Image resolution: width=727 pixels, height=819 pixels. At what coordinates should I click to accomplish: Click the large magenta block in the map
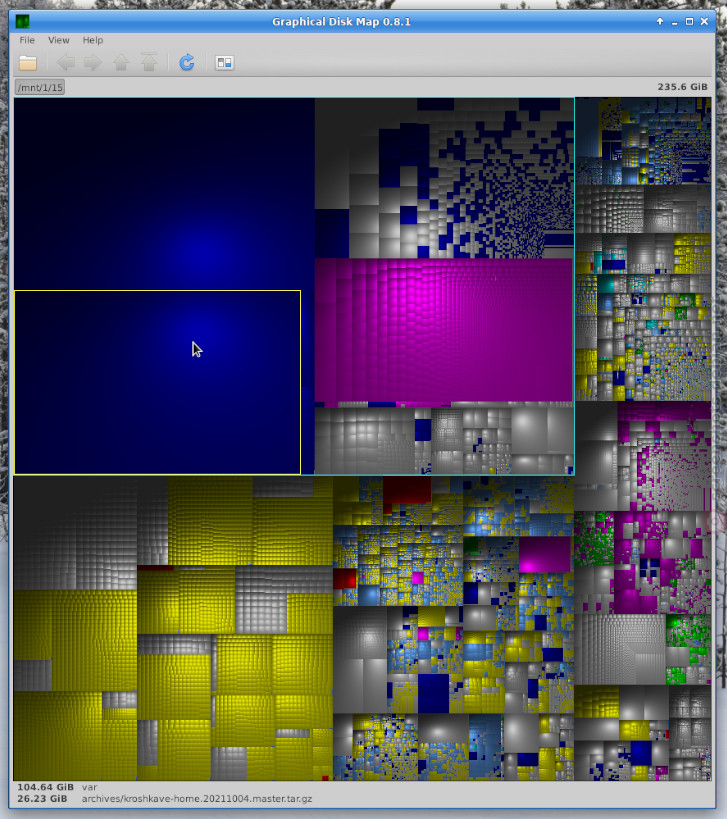tap(443, 330)
